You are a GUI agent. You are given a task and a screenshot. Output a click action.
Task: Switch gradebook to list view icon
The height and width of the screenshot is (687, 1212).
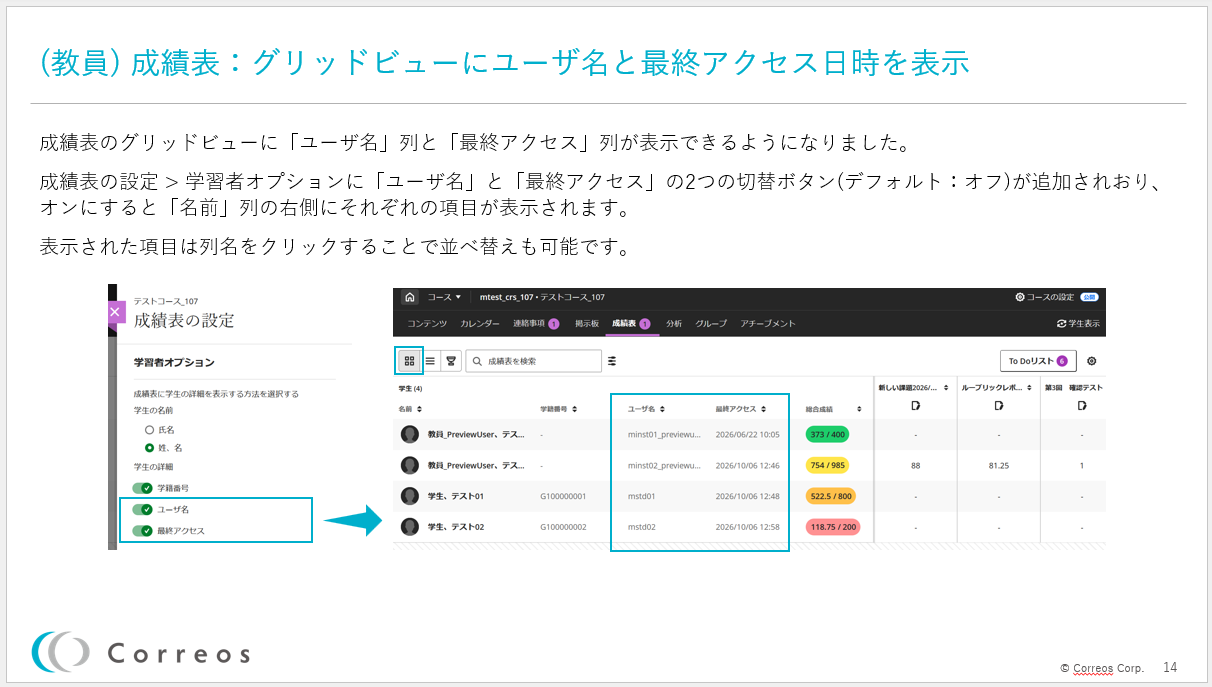431,361
